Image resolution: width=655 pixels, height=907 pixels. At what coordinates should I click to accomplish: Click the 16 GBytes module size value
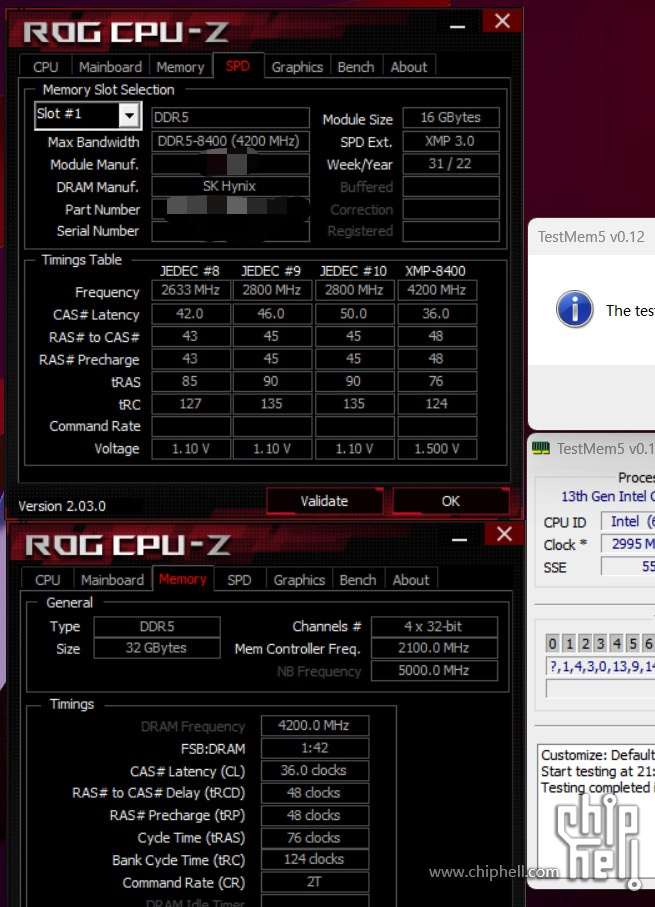(x=451, y=117)
